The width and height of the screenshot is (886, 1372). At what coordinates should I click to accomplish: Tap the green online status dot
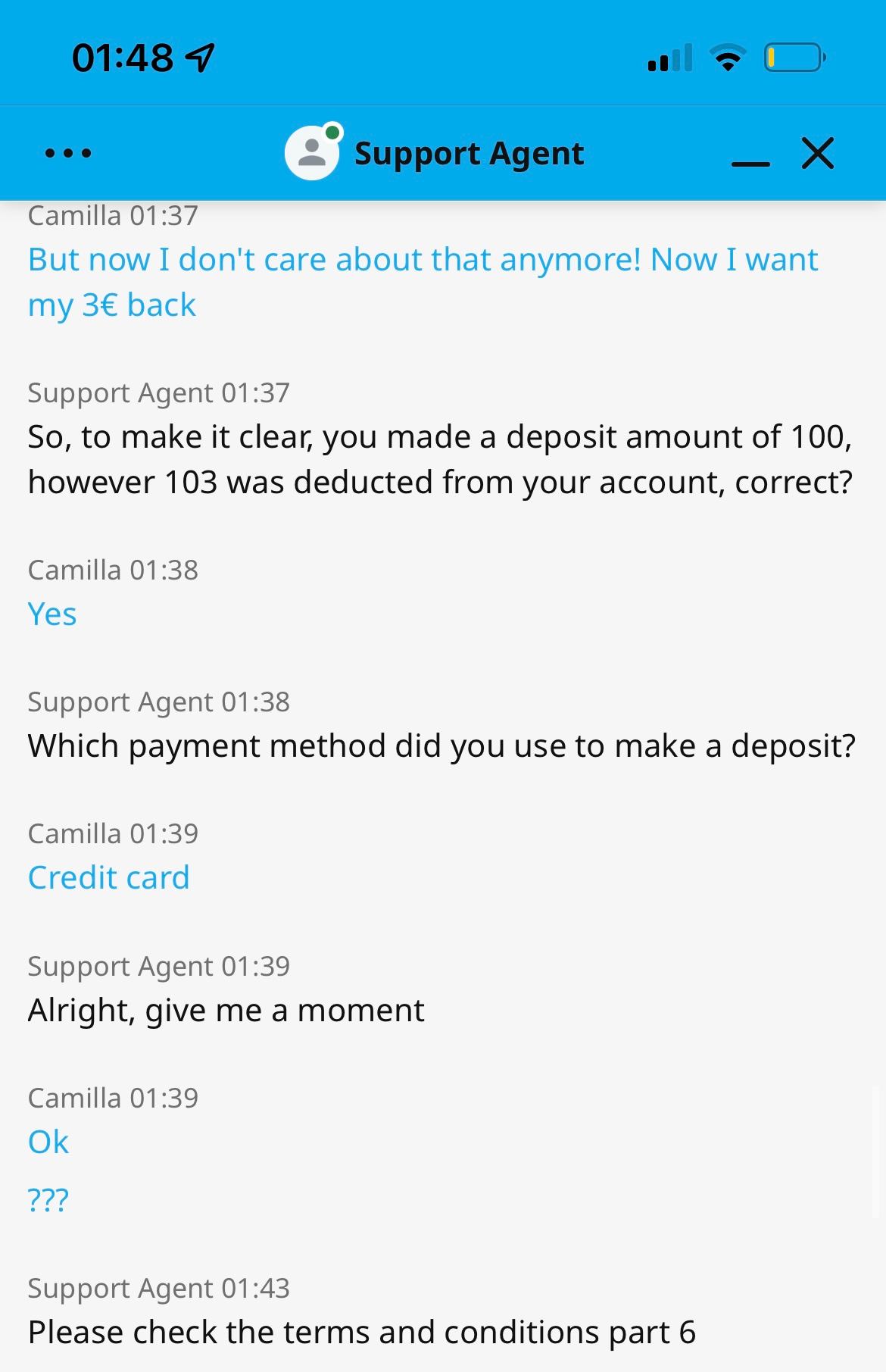332,133
